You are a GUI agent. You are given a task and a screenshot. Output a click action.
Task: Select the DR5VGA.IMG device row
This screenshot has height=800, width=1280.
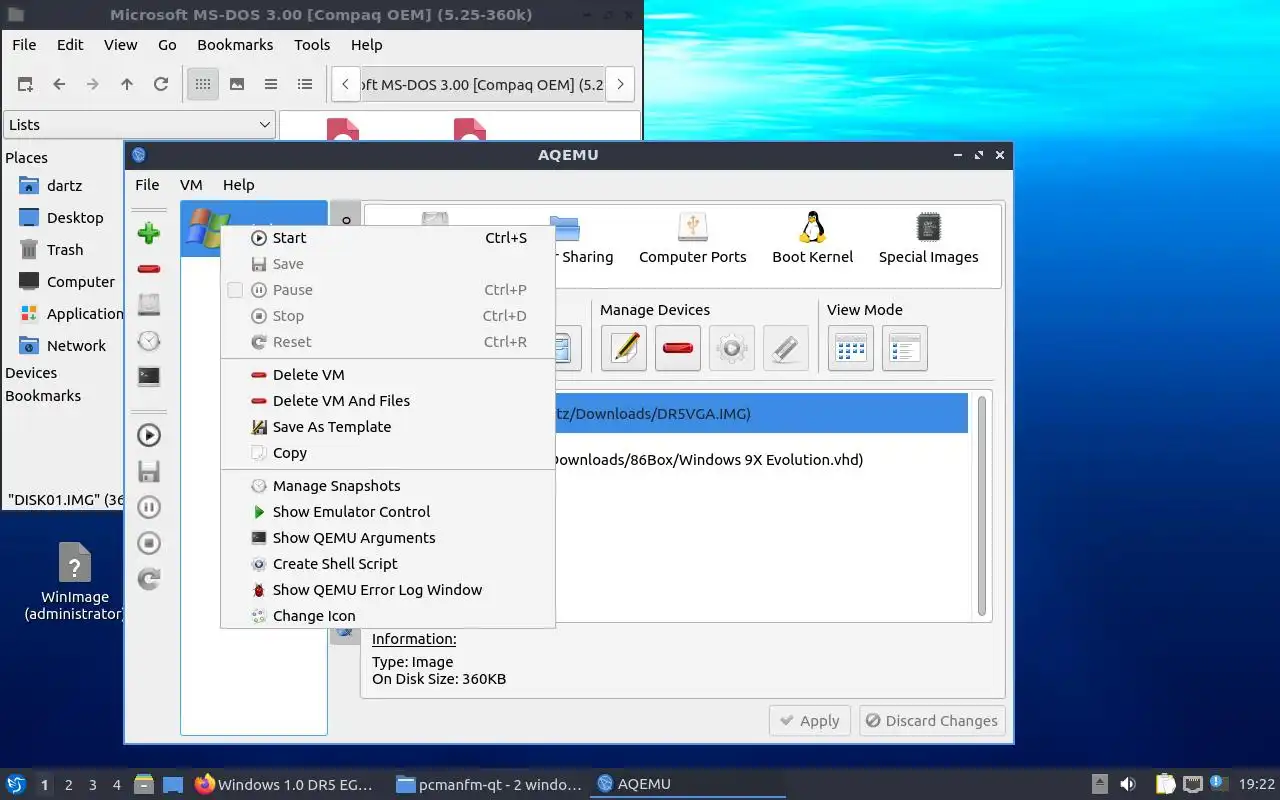pyautogui.click(x=761, y=414)
